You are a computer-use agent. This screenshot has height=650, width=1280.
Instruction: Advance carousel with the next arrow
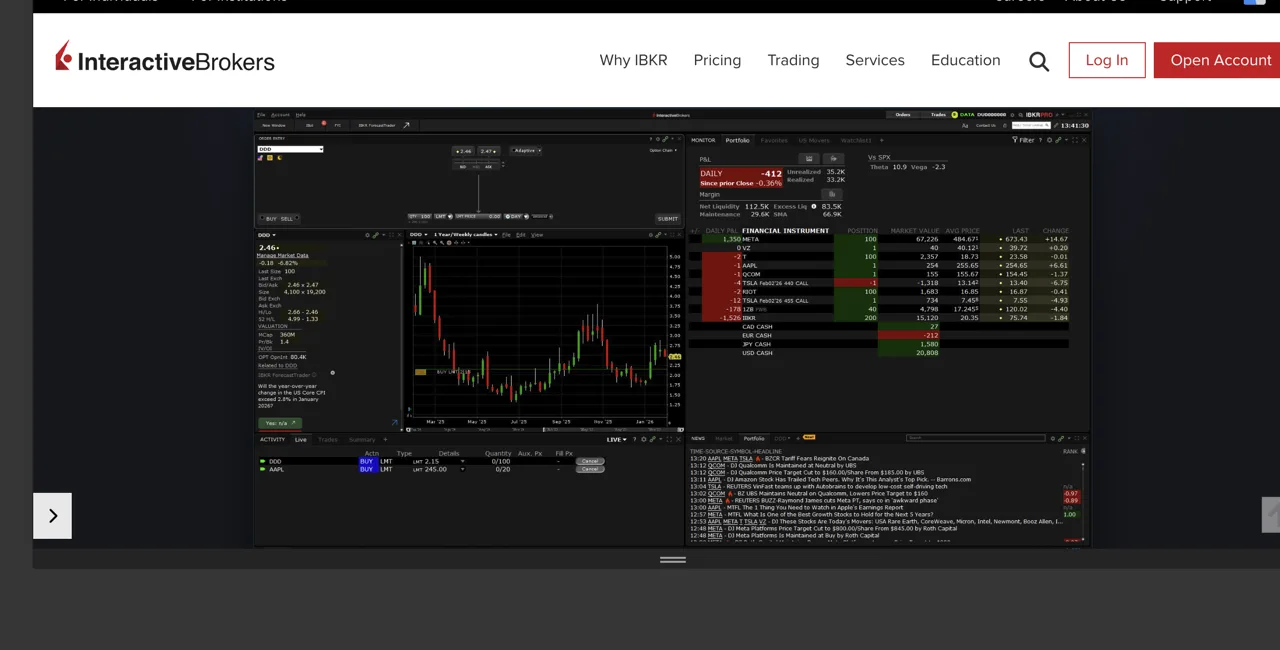[x=52, y=516]
